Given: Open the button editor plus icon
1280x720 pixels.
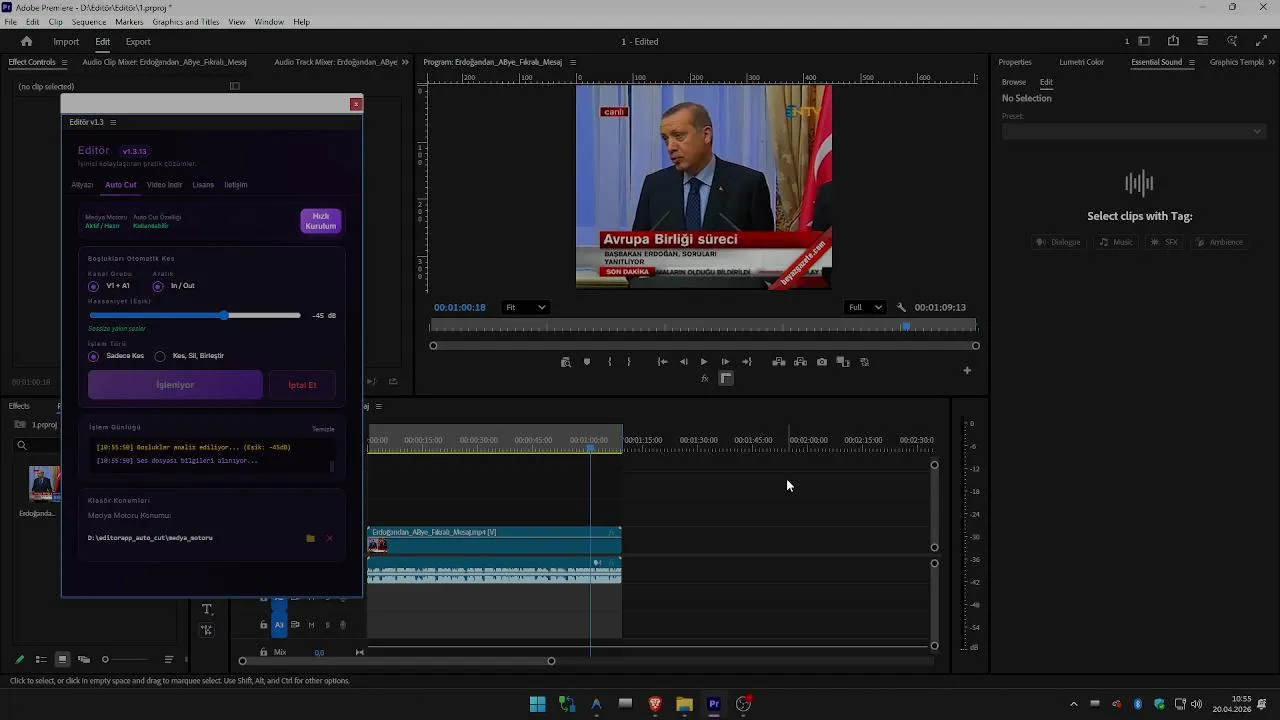Looking at the screenshot, I should (967, 371).
